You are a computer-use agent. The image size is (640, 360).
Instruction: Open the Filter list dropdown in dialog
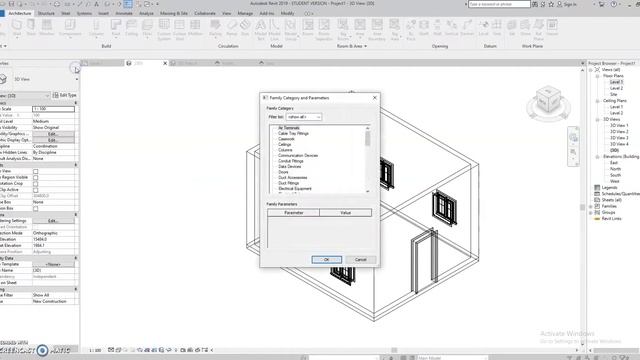tap(304, 117)
